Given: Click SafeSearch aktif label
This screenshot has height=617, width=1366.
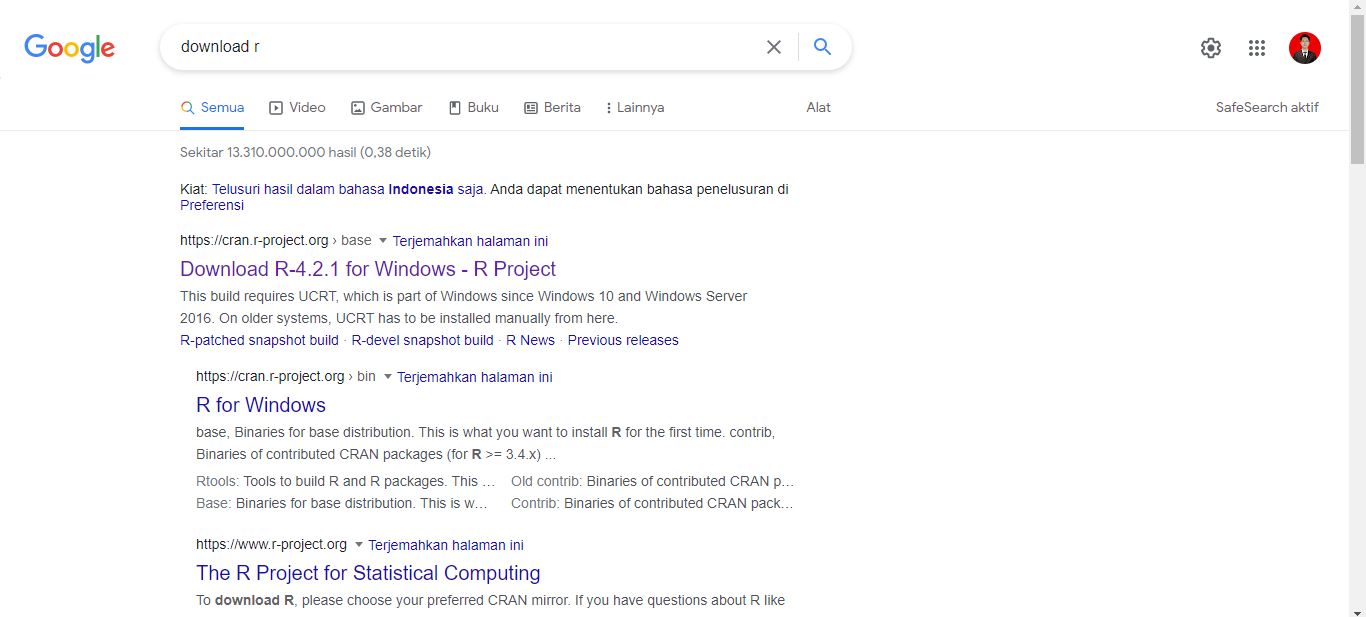Looking at the screenshot, I should [1267, 108].
